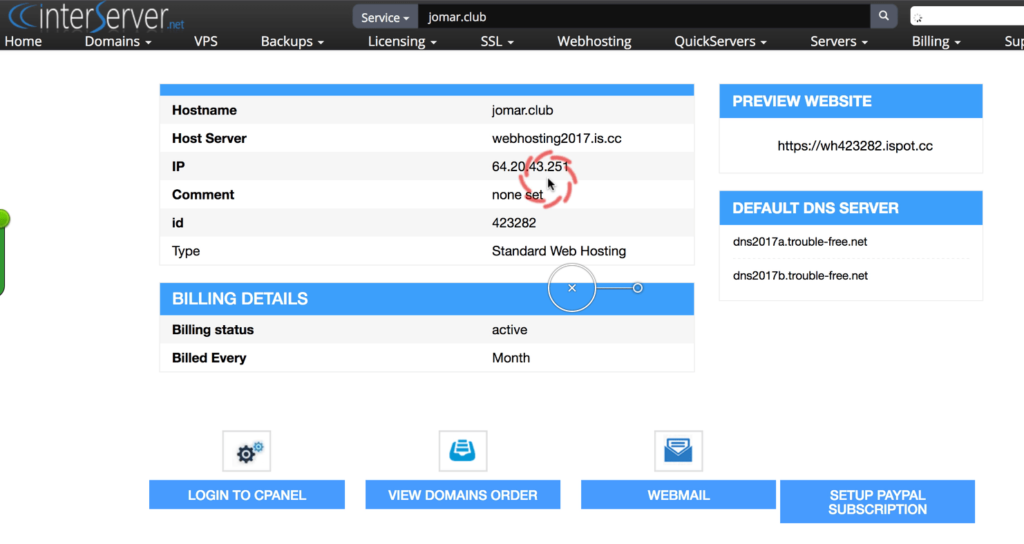Screen dimensions: 1024x544
Task: Select the id value 423282
Action: [x=514, y=223]
